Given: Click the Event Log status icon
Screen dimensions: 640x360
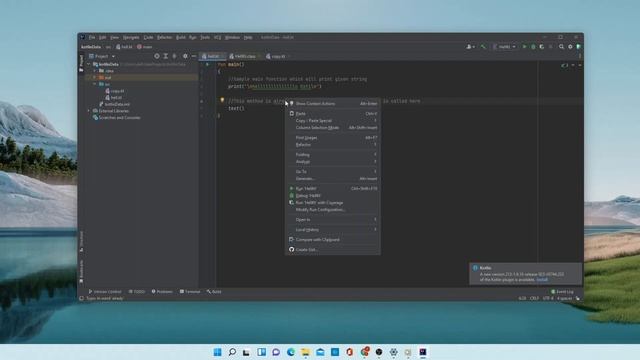Looking at the screenshot, I should click(562, 291).
